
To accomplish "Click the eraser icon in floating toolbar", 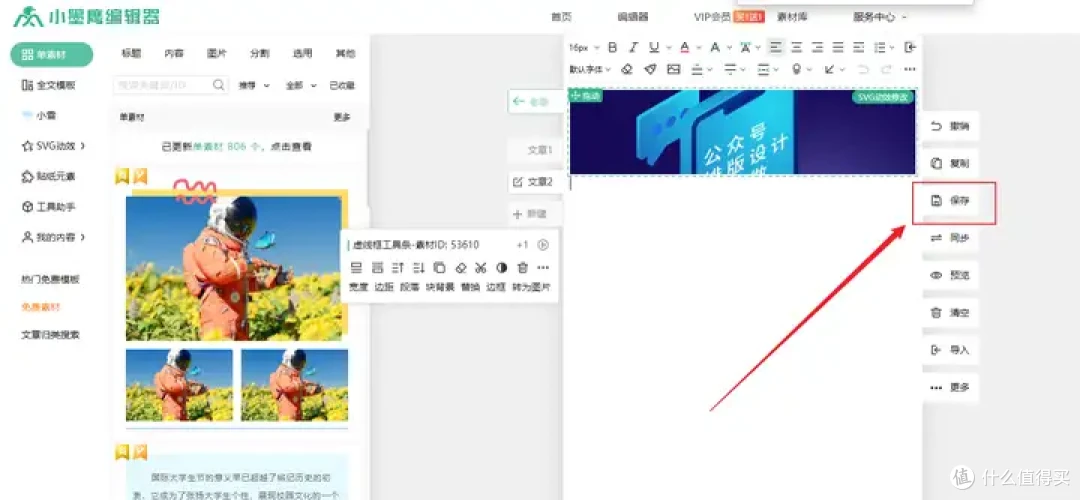I will click(x=461, y=267).
